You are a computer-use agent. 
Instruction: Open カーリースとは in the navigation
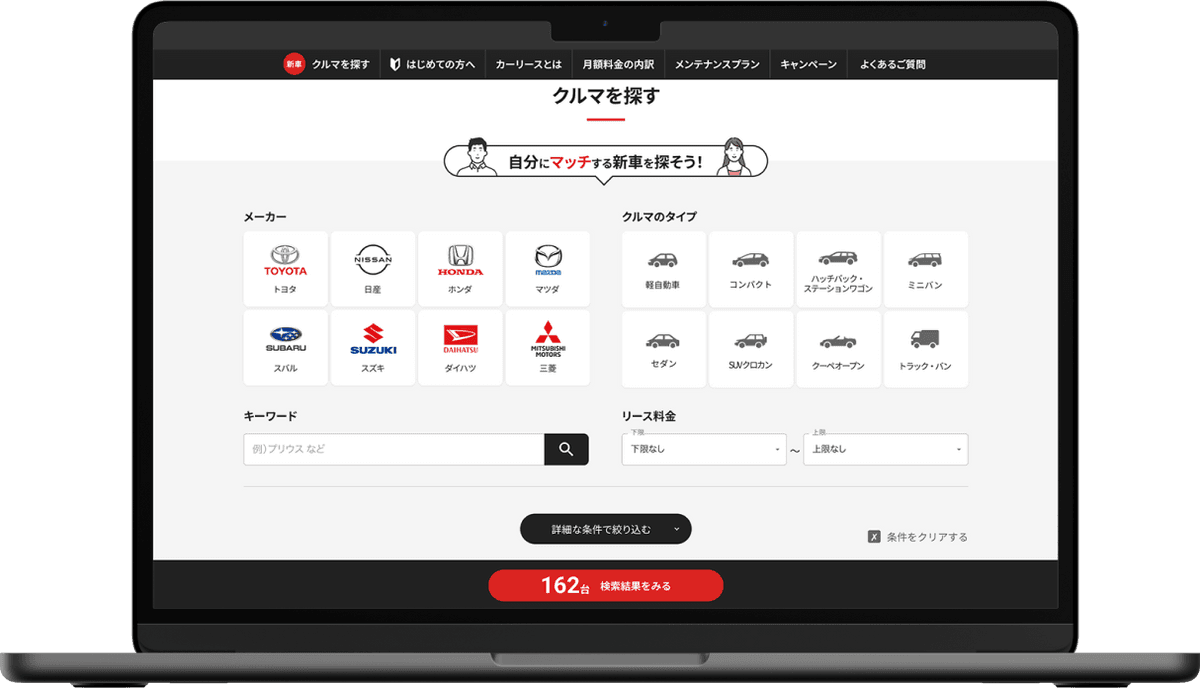click(x=529, y=65)
